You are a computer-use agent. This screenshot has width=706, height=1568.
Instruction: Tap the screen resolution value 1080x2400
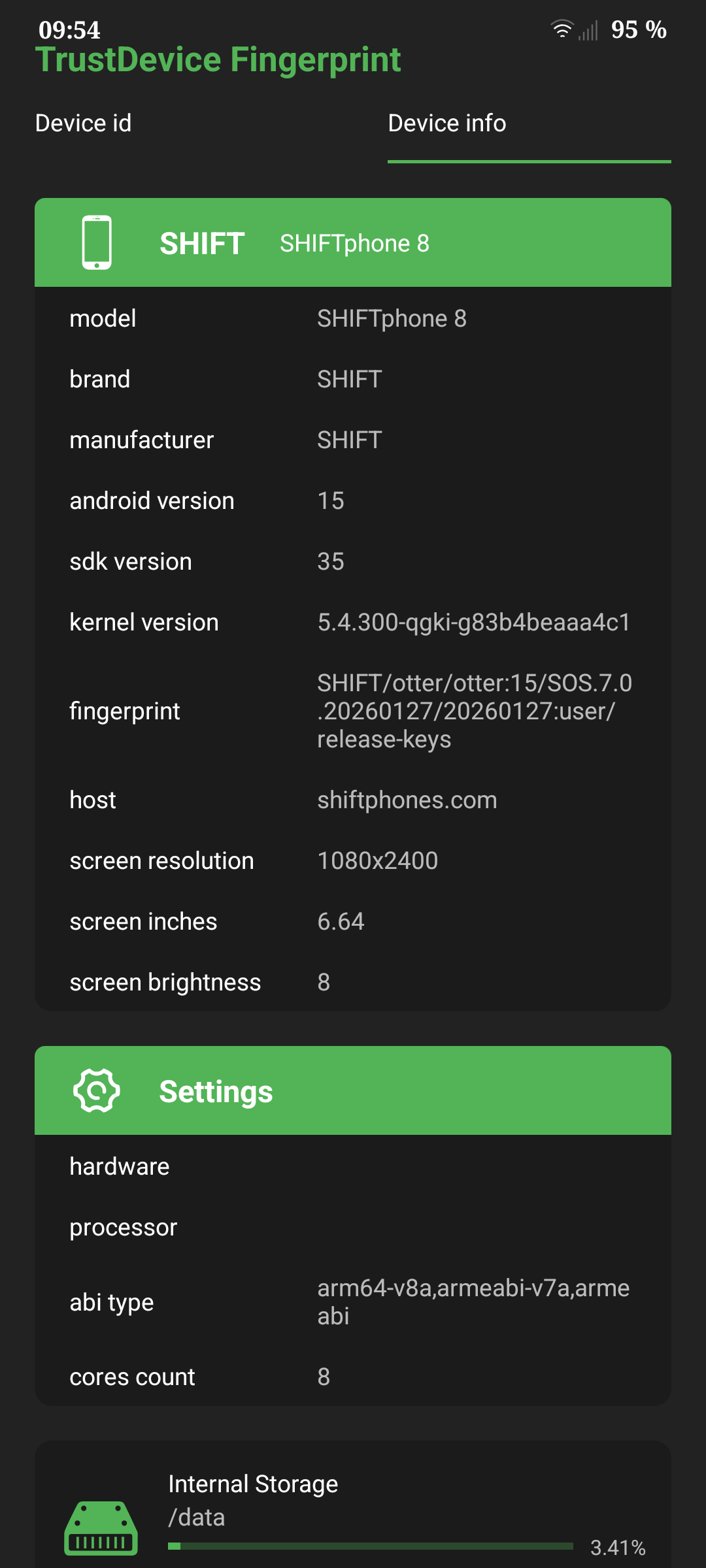(377, 860)
